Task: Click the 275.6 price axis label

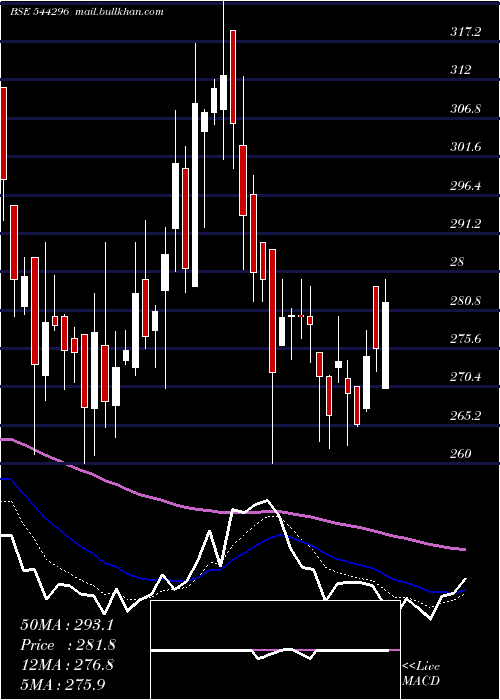Action: (465, 339)
